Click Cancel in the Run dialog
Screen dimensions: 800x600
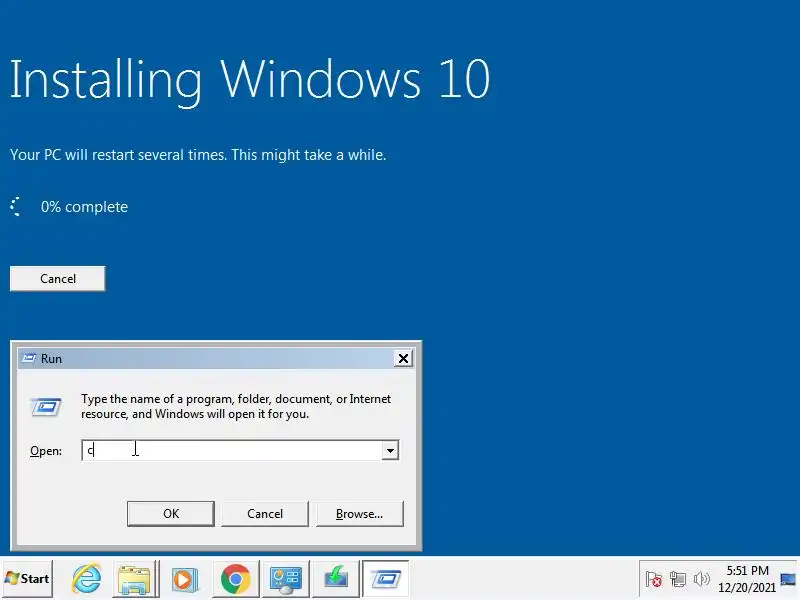(265, 513)
